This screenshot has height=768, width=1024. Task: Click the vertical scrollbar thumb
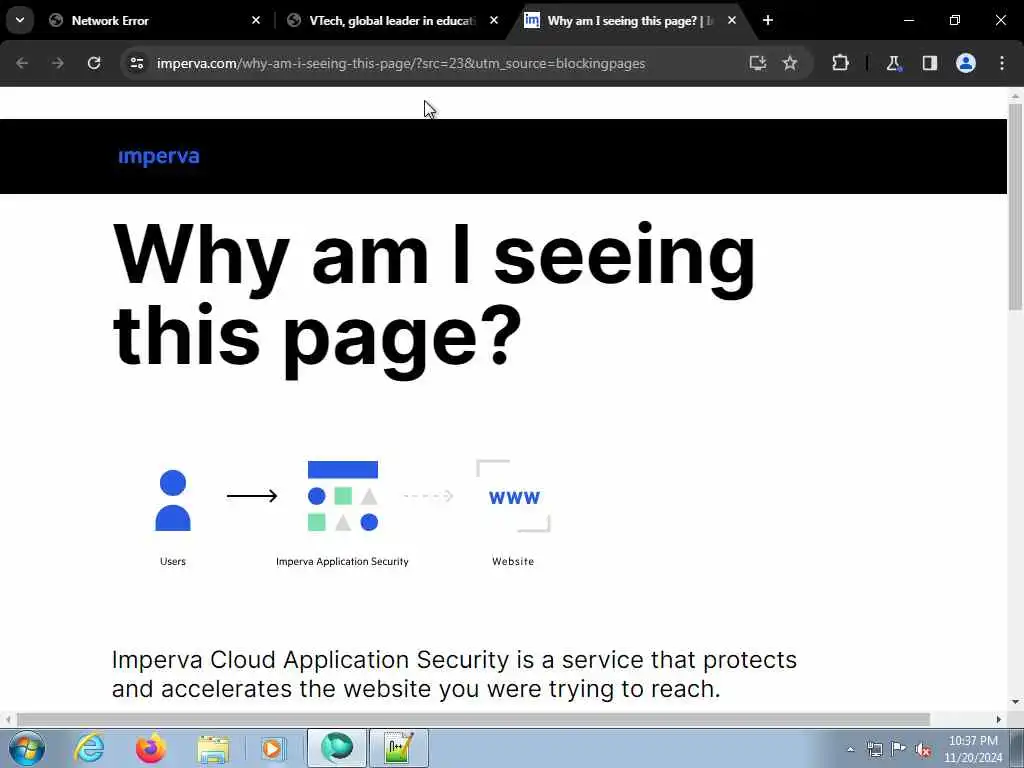[1016, 206]
